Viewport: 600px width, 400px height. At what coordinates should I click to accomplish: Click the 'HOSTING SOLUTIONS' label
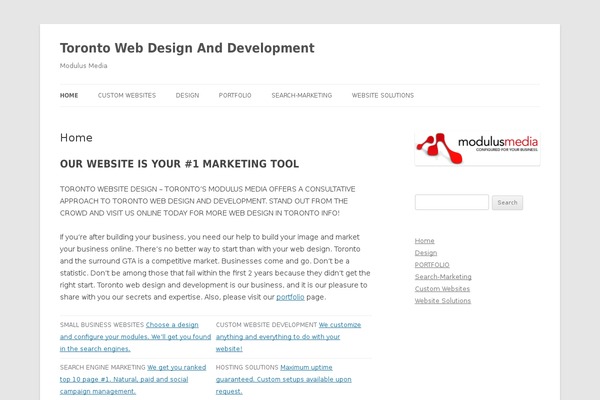[247, 367]
